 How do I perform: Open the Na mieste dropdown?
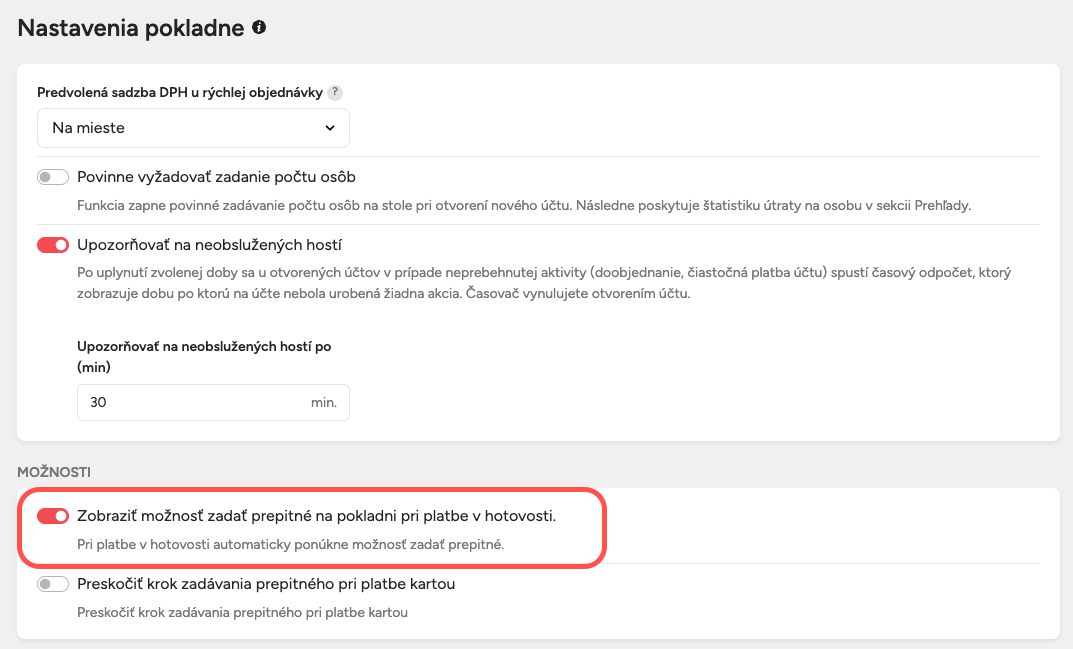(x=193, y=128)
